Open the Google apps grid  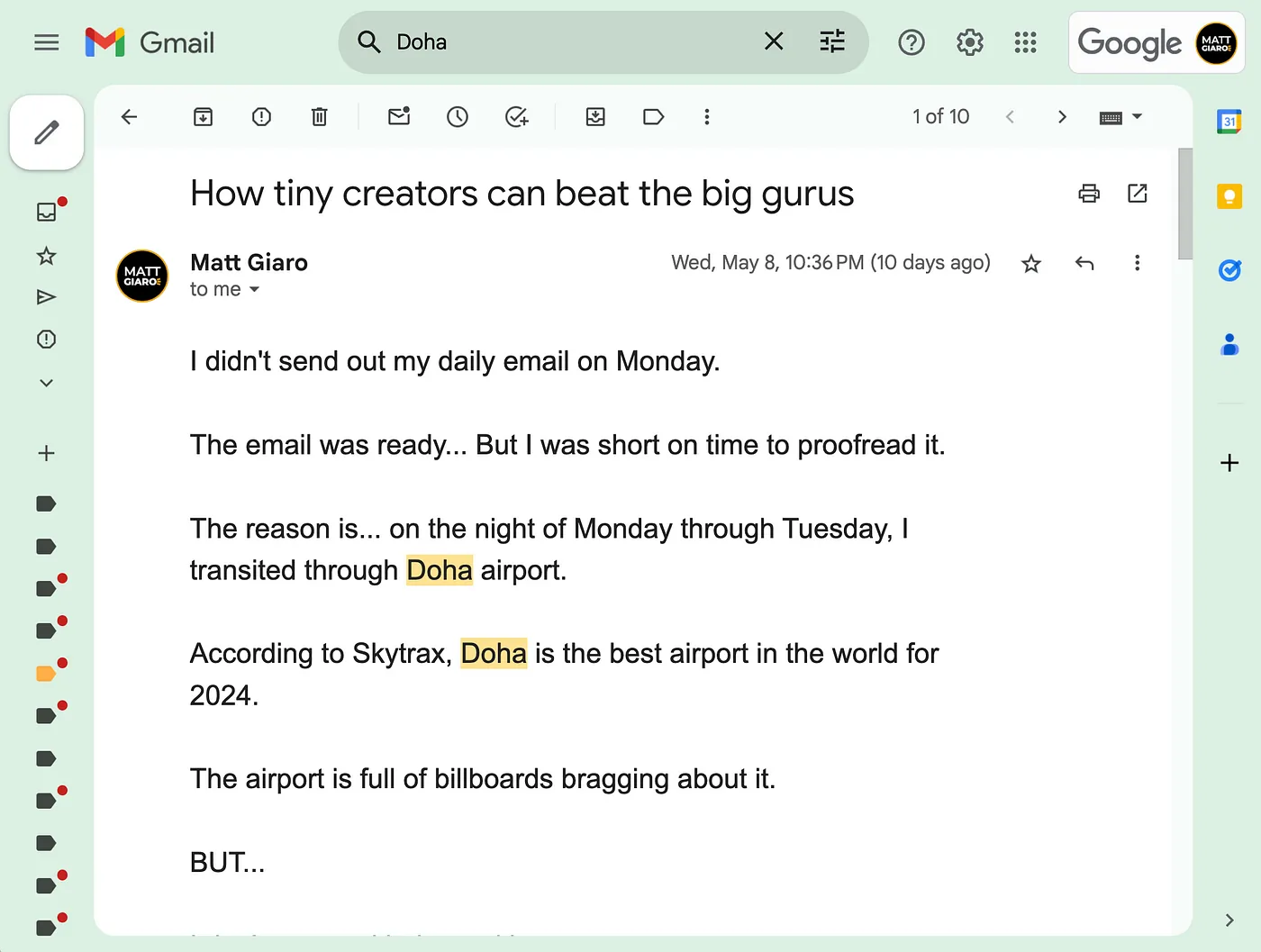tap(1025, 42)
